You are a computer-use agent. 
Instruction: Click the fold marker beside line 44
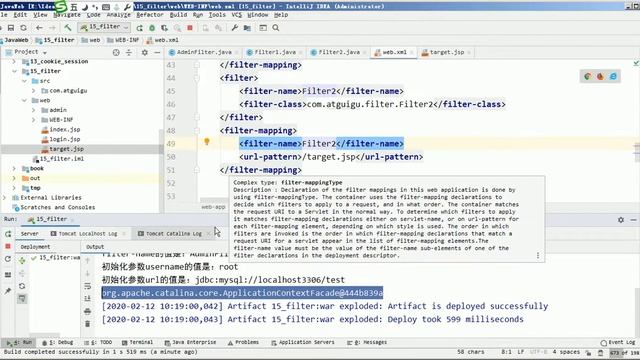[x=197, y=78]
